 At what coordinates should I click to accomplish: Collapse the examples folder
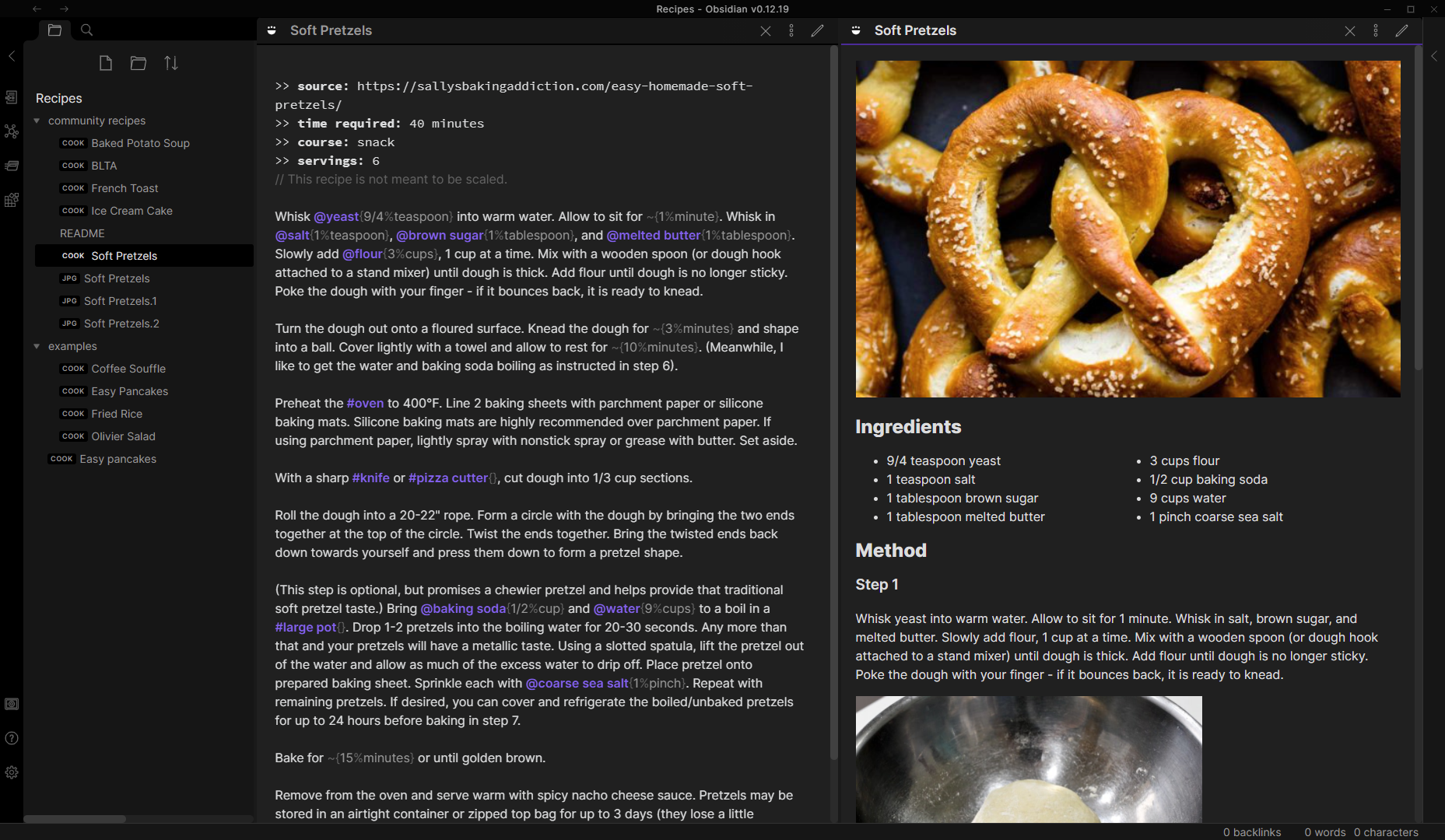coord(37,346)
